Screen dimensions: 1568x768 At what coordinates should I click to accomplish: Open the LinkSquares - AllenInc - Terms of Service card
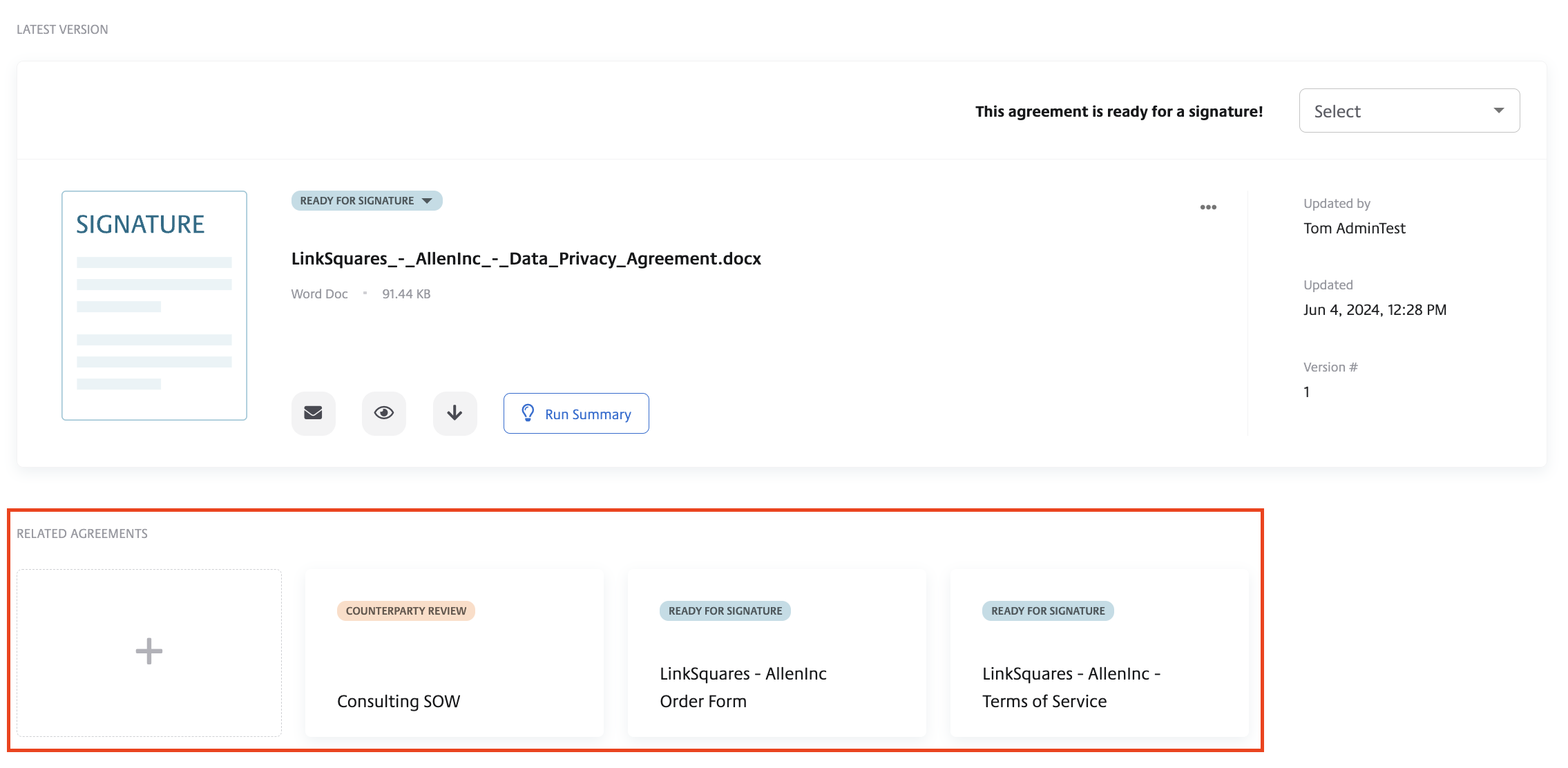[1100, 653]
